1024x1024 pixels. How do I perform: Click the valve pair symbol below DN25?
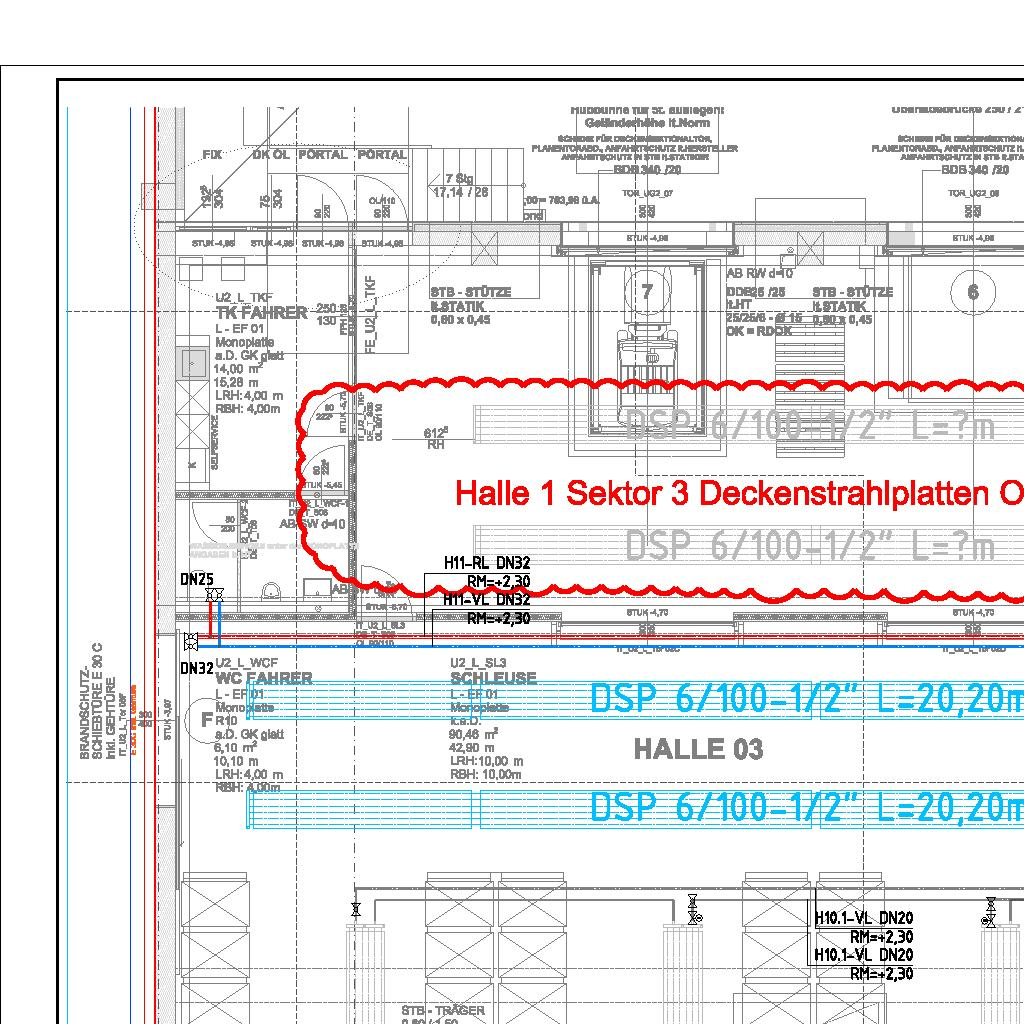[x=214, y=596]
